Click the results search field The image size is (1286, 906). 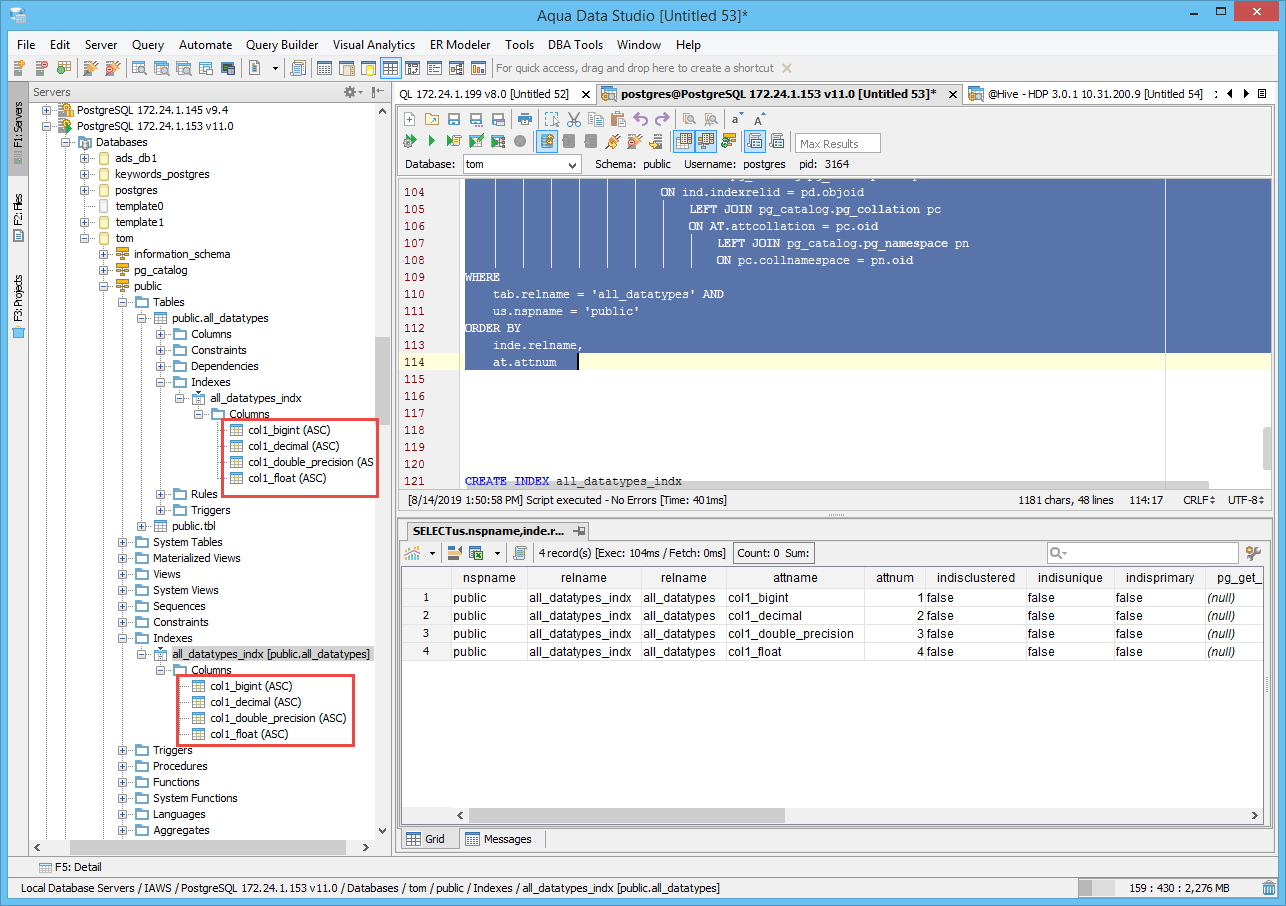click(1143, 553)
